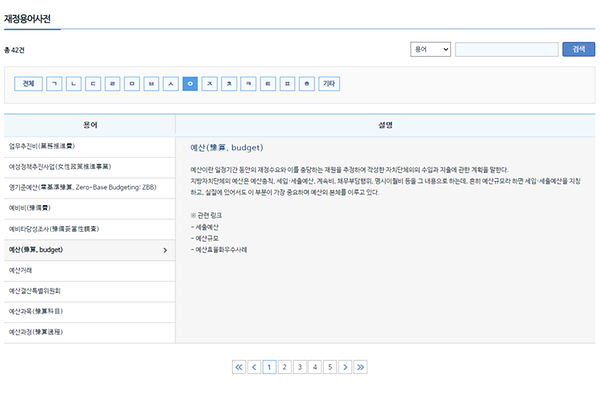This screenshot has width=600, height=403.
Task: Open the 영기준예산 Zero-Base Budgeting term
Action: 90,188
